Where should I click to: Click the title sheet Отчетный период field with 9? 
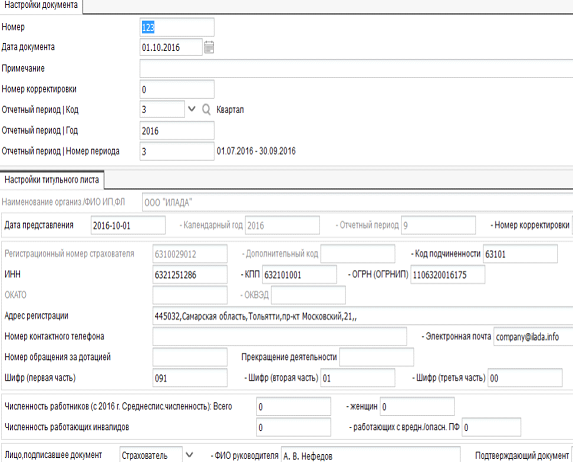439,225
